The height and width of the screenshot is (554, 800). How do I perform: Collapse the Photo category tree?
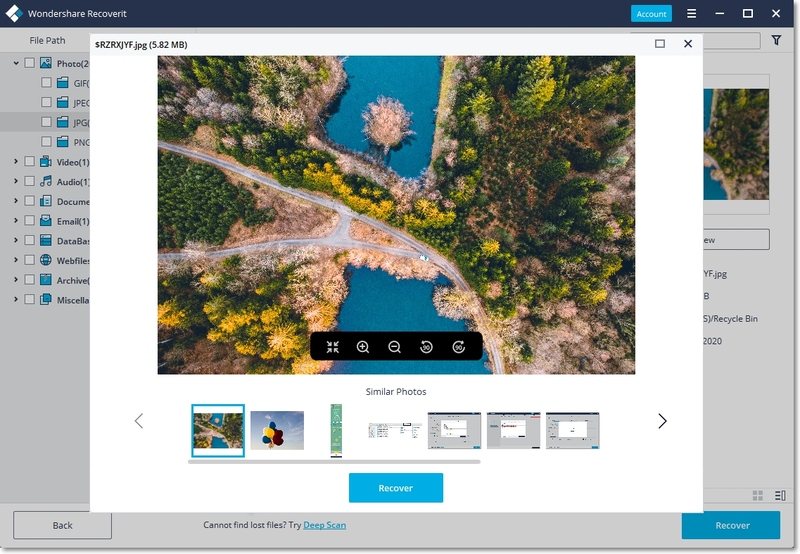point(16,63)
